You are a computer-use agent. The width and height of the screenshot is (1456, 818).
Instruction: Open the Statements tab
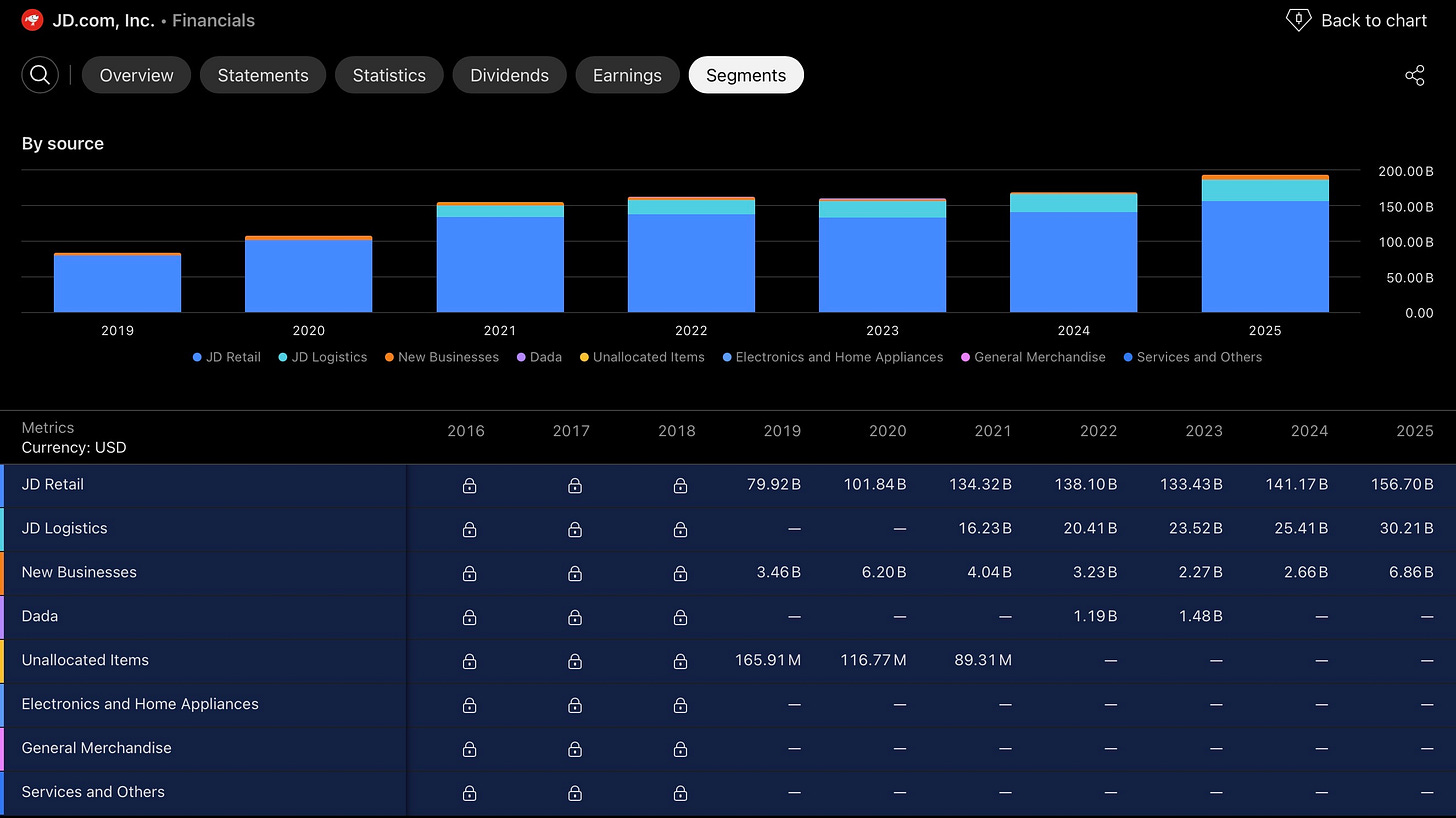point(263,75)
